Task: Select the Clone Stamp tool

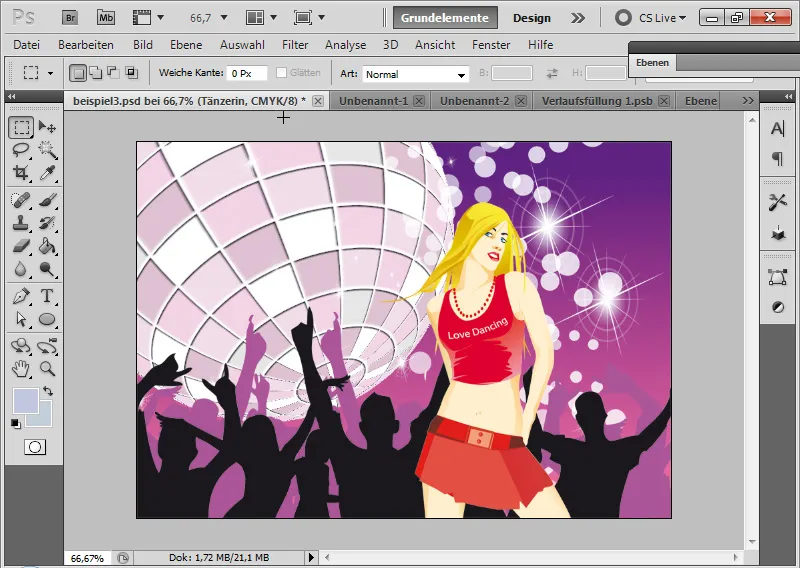Action: click(21, 223)
